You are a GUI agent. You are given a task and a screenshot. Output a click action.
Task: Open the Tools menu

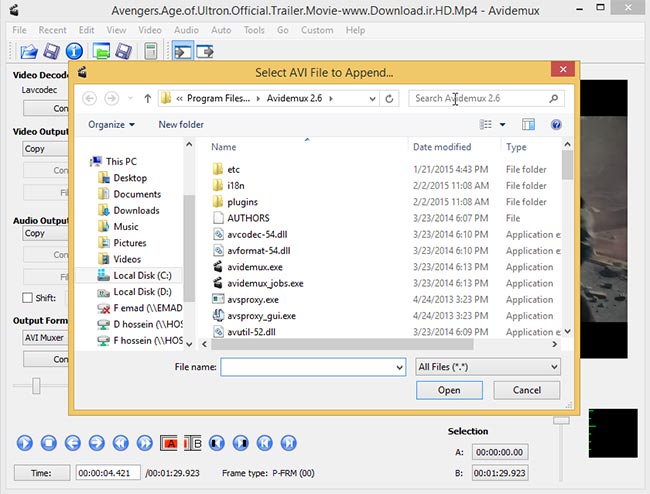coord(254,30)
